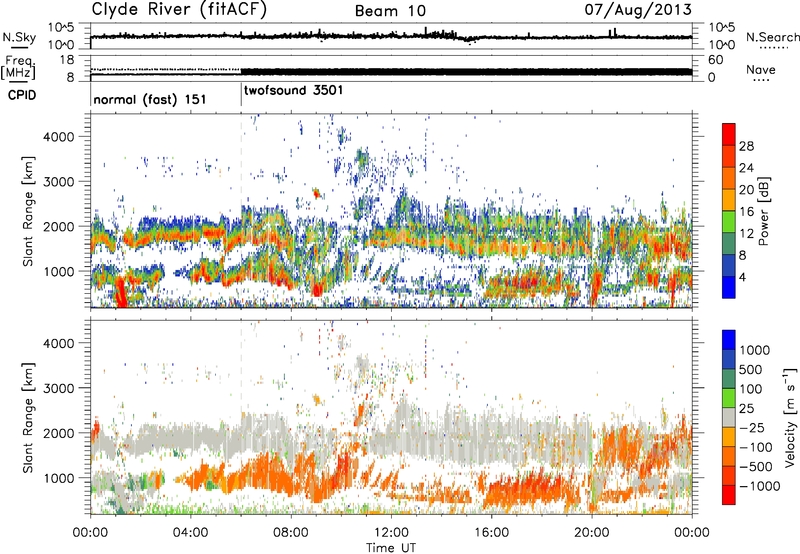Pick the yellow-orange Power segment between 16 and 20
The width and height of the screenshot is (800, 554).
tap(729, 200)
